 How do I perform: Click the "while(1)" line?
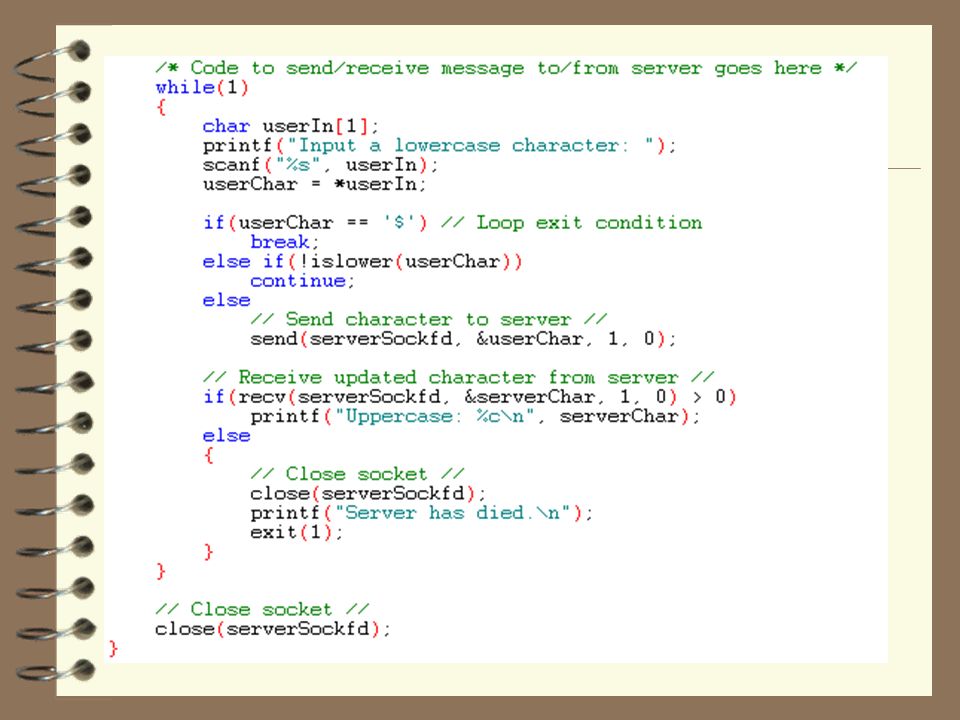point(202,87)
